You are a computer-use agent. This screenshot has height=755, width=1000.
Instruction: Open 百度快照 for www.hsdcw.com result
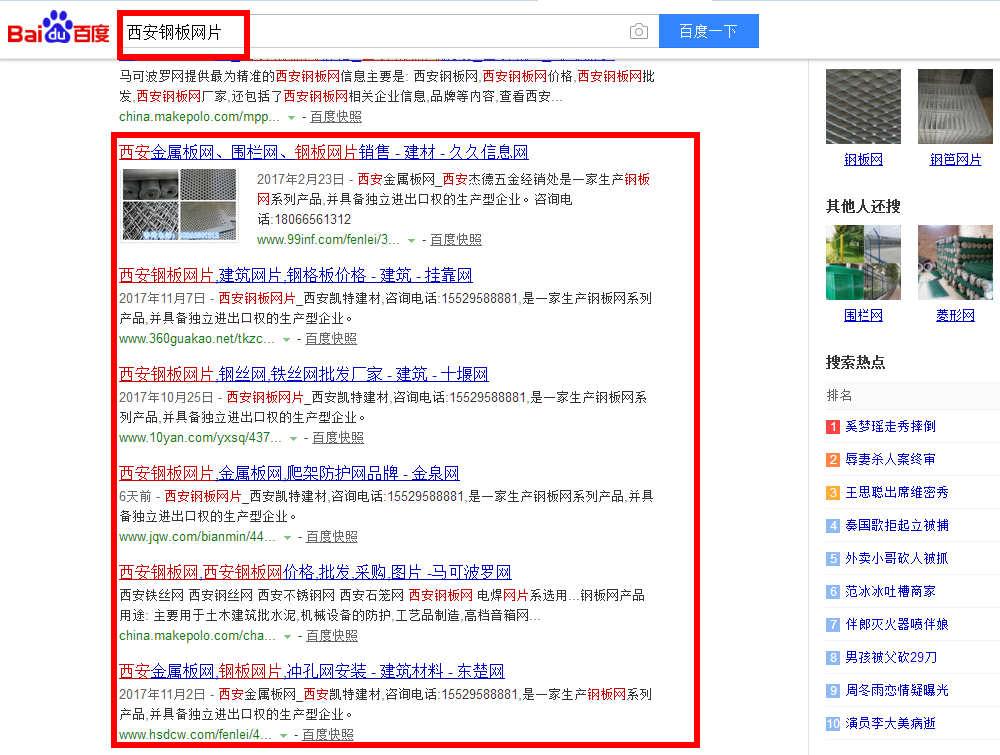(328, 735)
